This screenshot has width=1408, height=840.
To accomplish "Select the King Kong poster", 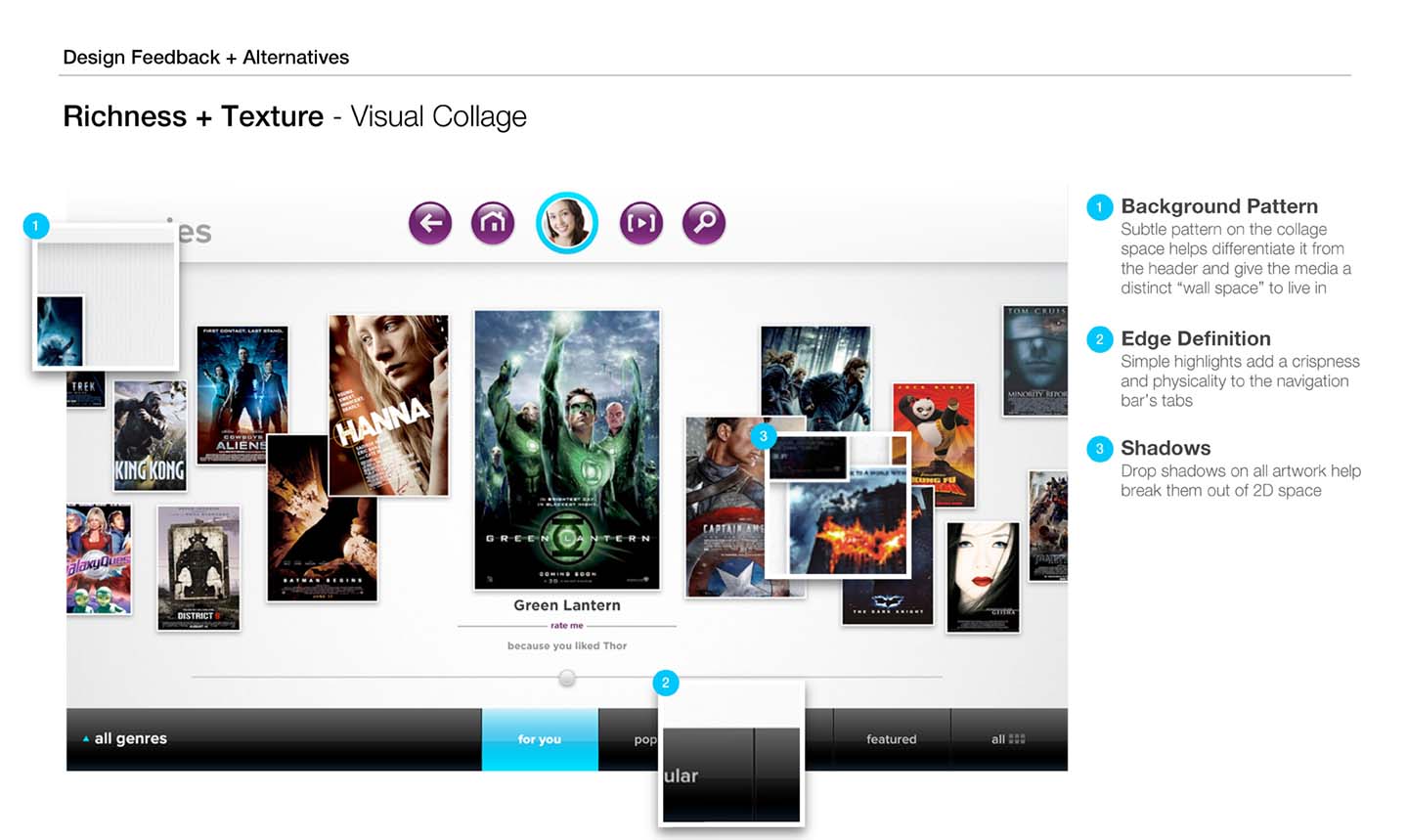I will pos(150,435).
